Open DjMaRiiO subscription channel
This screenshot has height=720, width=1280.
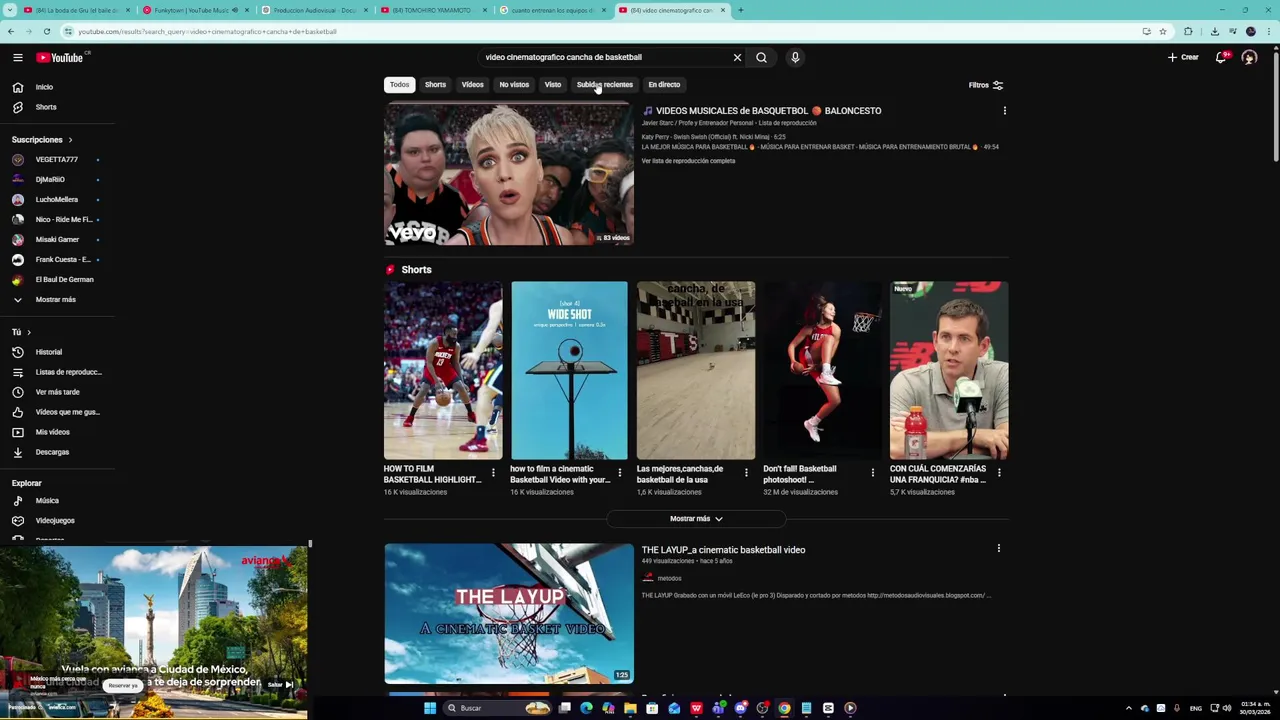pos(50,179)
